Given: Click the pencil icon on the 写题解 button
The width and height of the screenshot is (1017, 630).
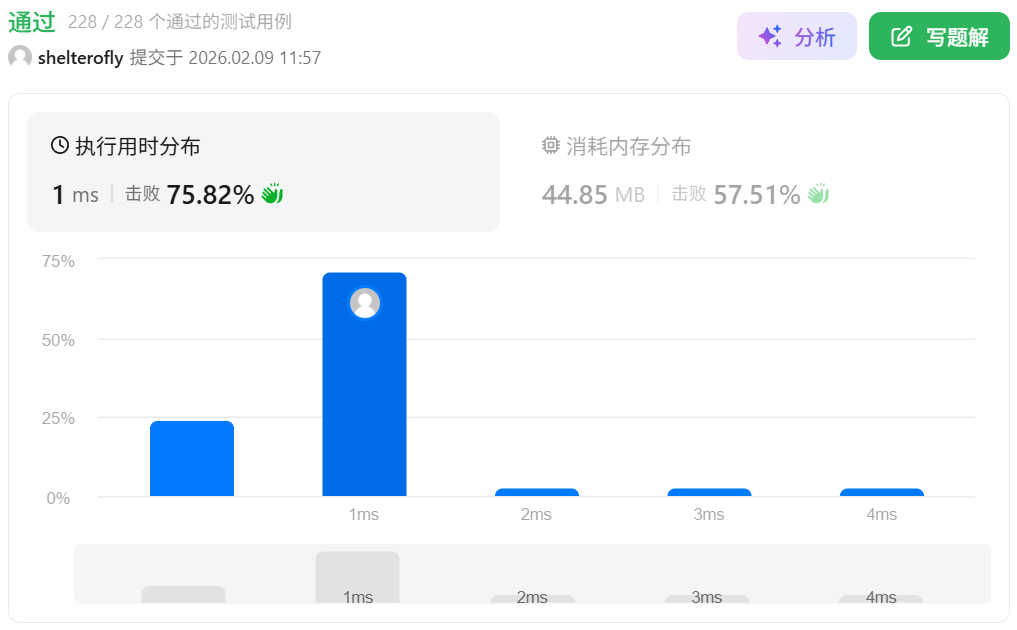Looking at the screenshot, I should (901, 37).
